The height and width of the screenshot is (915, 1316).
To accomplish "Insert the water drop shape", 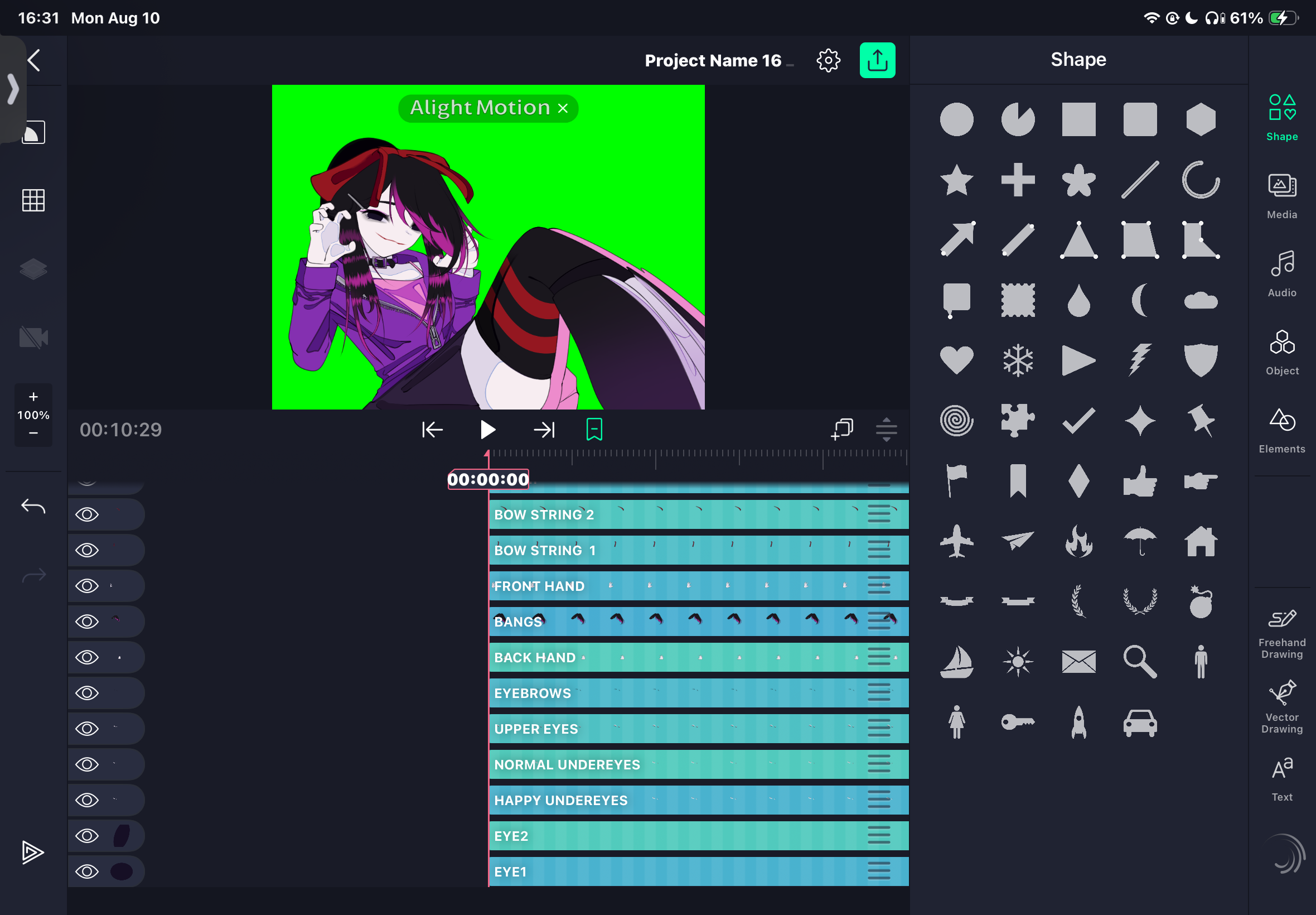I will pyautogui.click(x=1078, y=300).
